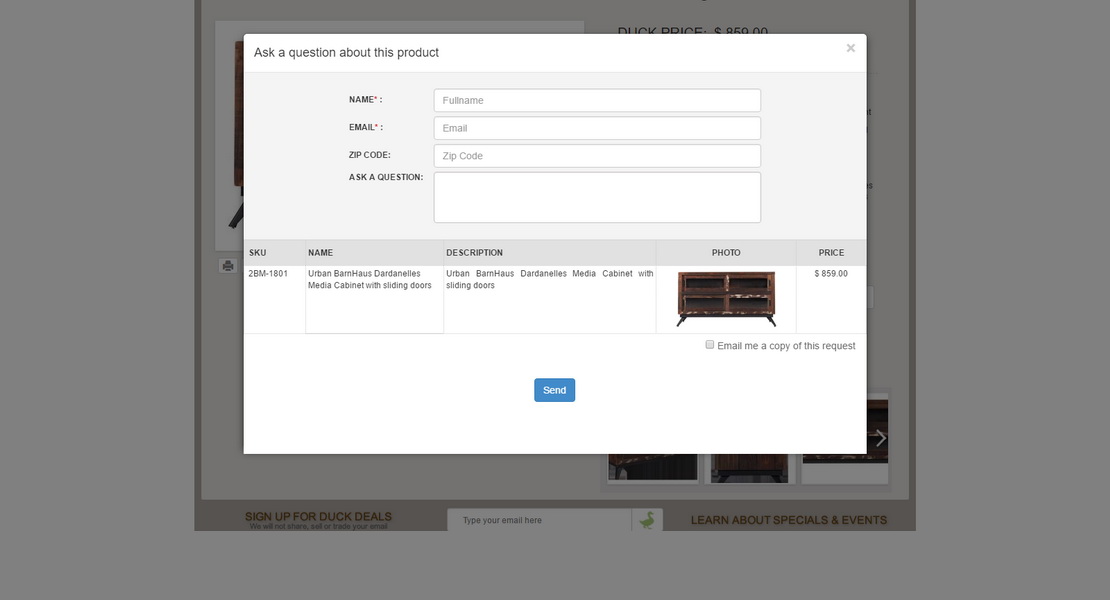The image size is (1110, 600).
Task: Click the printer icon beside the modal
Action: [228, 266]
